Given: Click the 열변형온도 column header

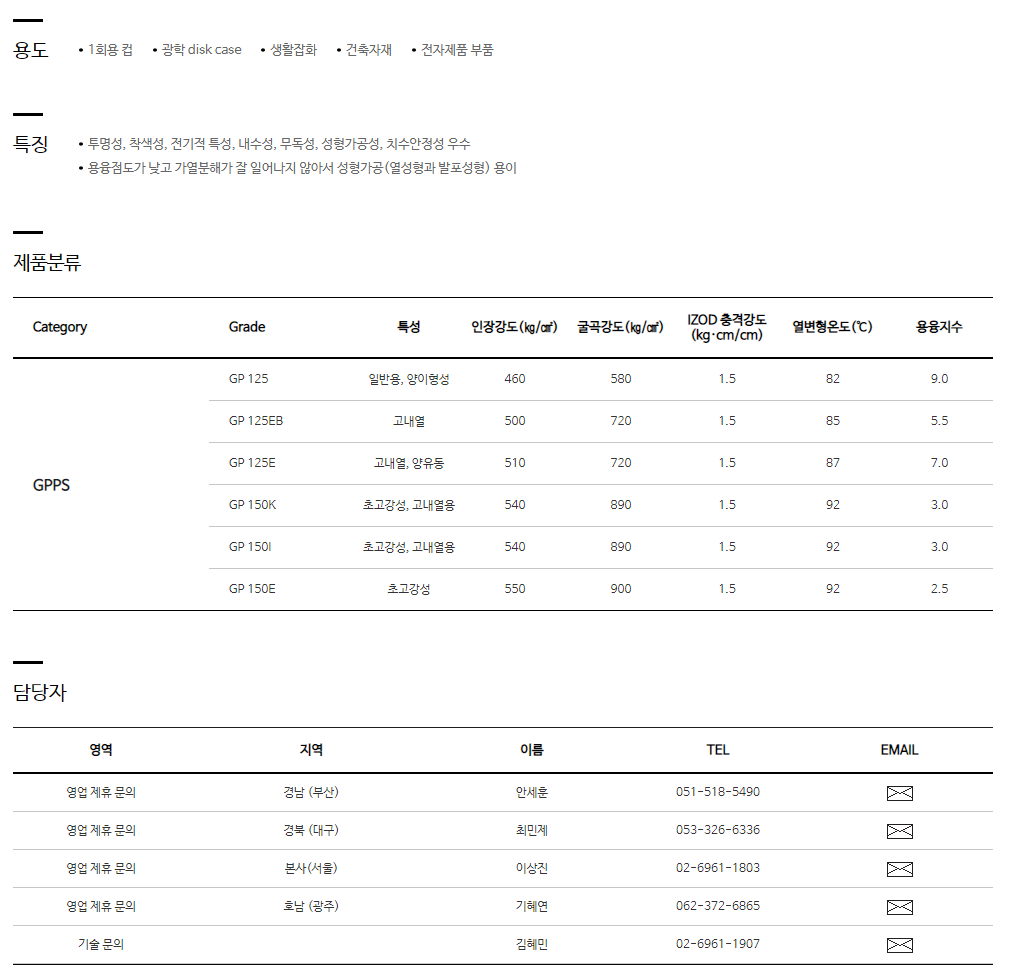Looking at the screenshot, I should tap(832, 327).
